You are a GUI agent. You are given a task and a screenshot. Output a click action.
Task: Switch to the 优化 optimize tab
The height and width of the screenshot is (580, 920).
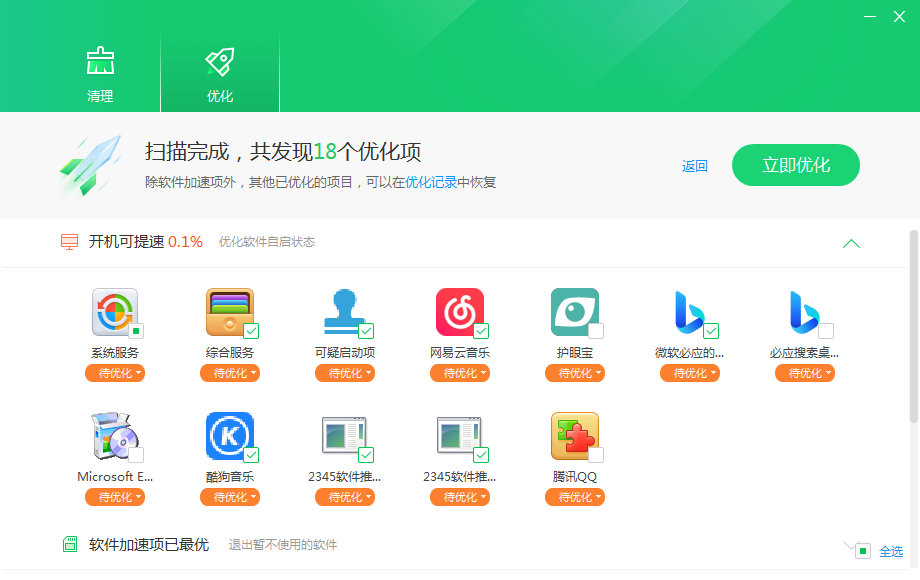tap(220, 74)
